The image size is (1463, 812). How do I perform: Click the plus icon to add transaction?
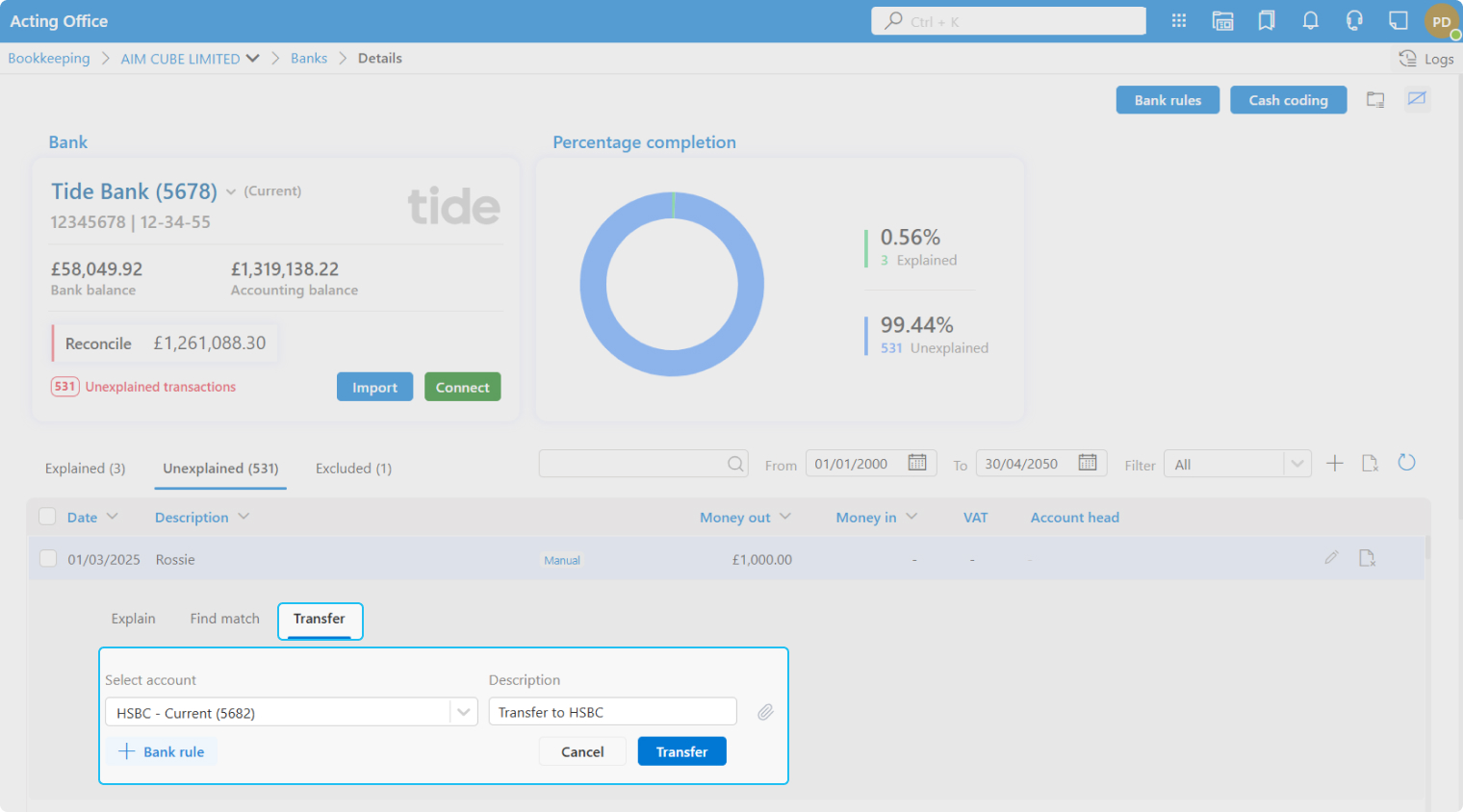(x=1335, y=464)
